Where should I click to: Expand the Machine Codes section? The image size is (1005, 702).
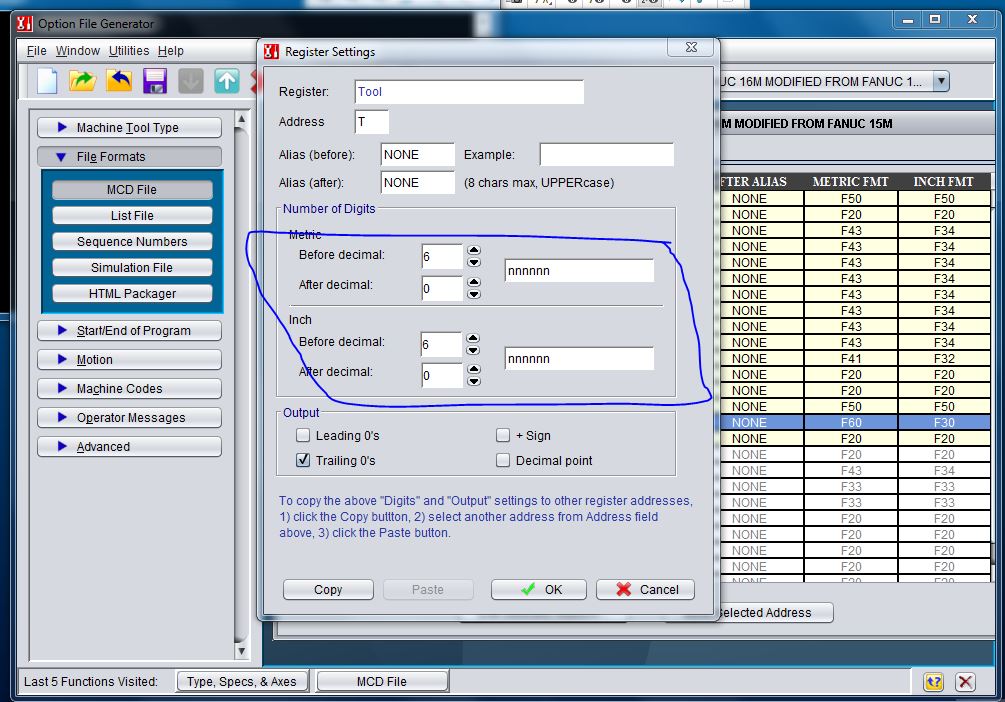pyautogui.click(x=129, y=388)
